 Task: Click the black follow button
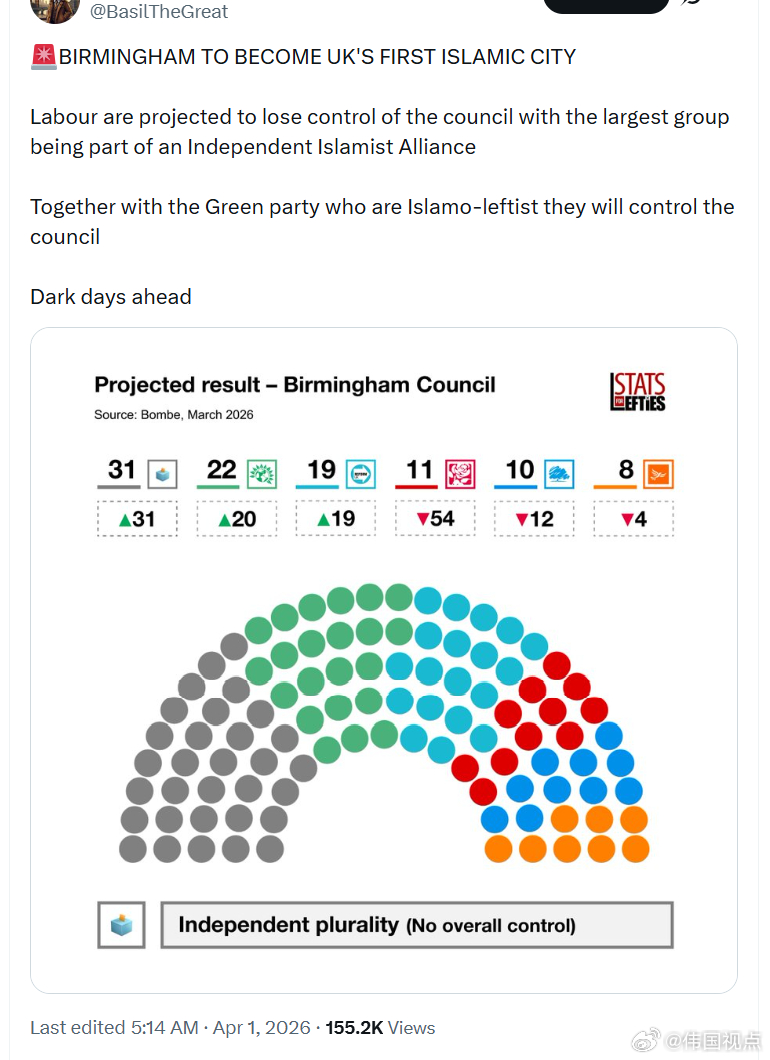(606, 5)
